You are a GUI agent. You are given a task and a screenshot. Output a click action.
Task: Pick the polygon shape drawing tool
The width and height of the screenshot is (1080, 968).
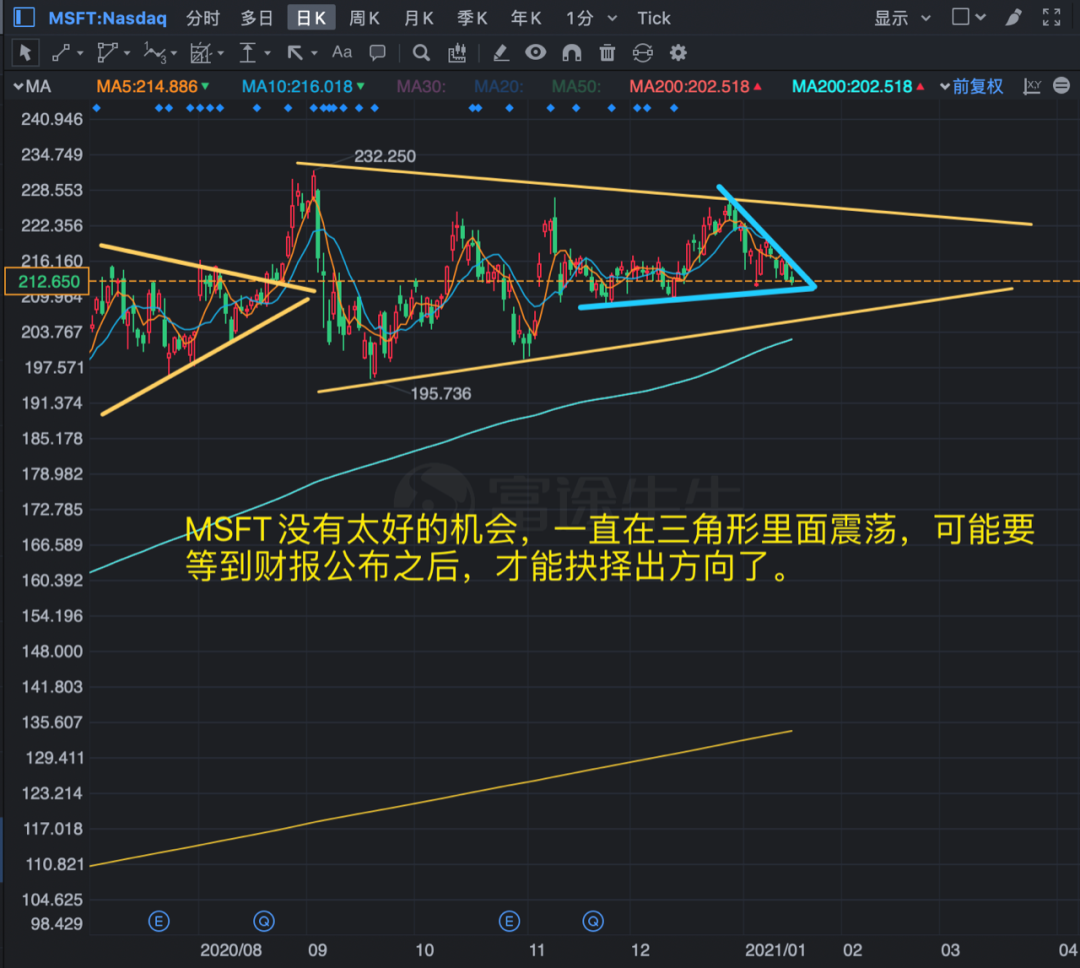pos(107,53)
